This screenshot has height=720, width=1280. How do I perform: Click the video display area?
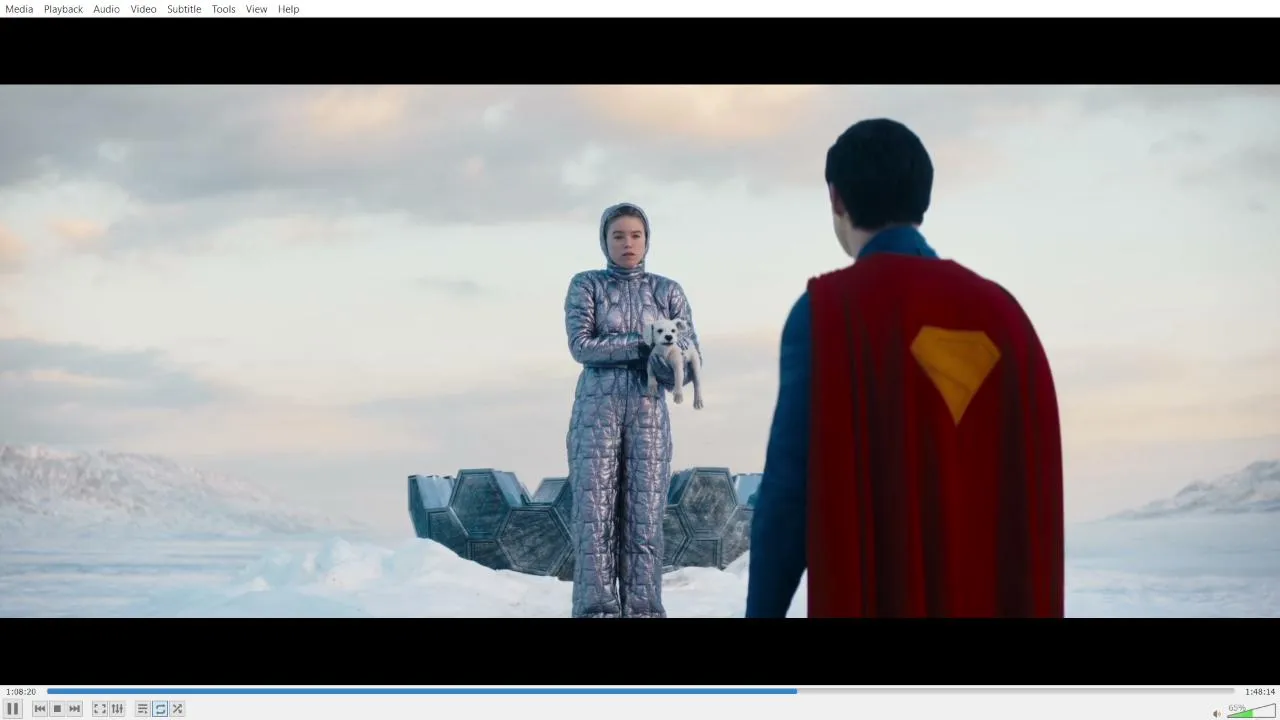(640, 351)
